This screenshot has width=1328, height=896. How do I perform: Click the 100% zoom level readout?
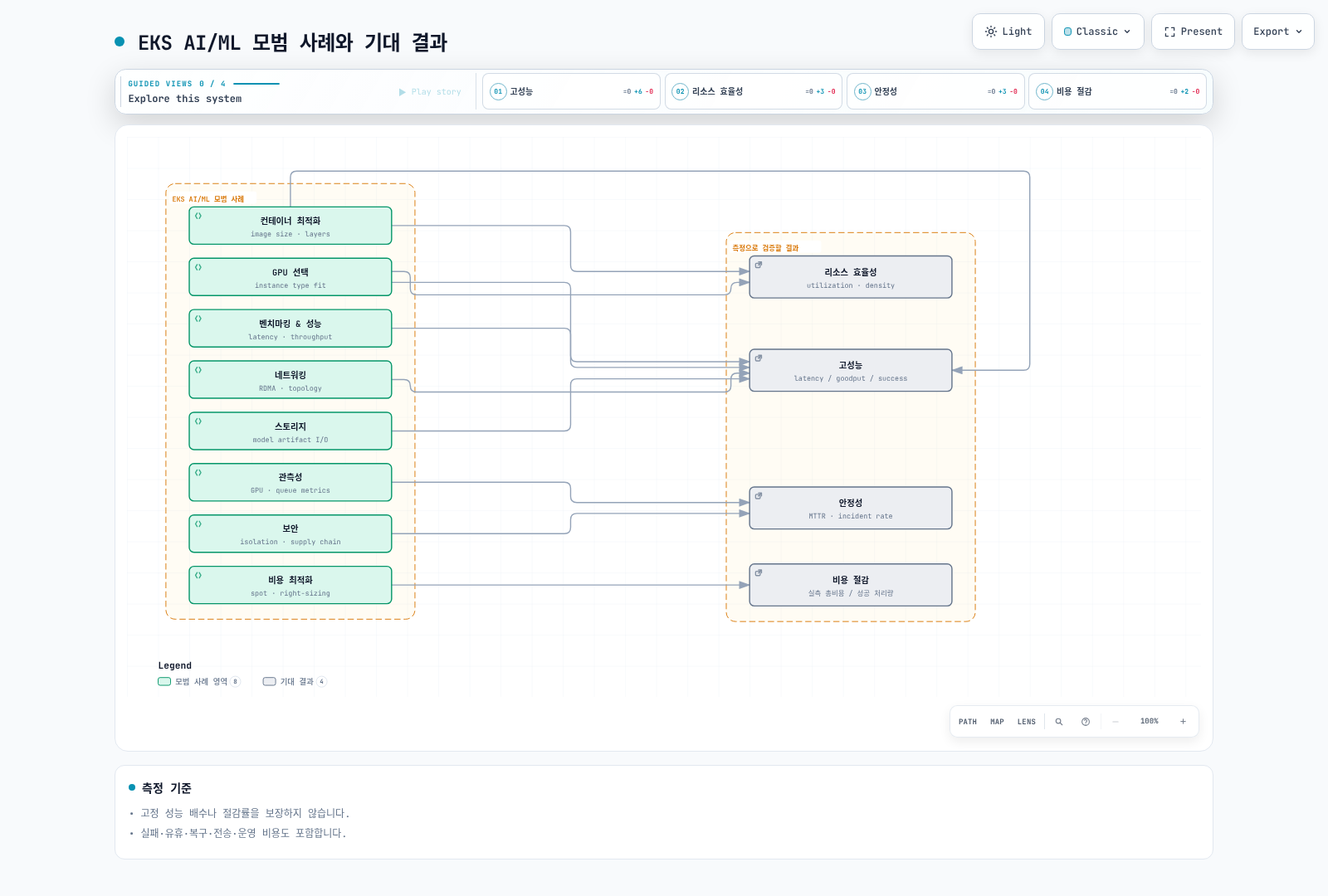[x=1150, y=722]
